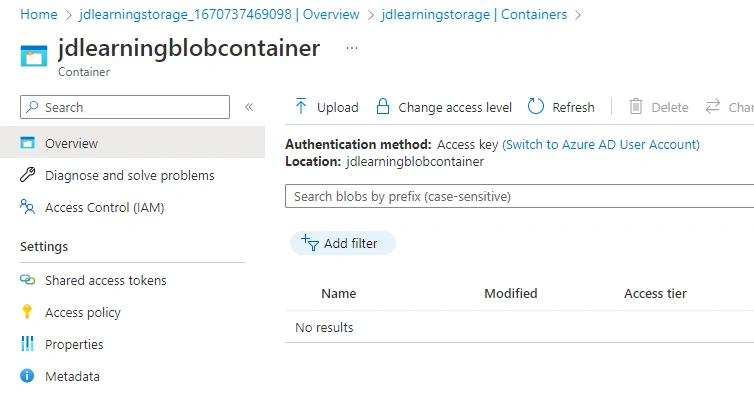Click the jdlearningblobcontainer page title
The height and width of the screenshot is (406, 754).
tap(189, 48)
